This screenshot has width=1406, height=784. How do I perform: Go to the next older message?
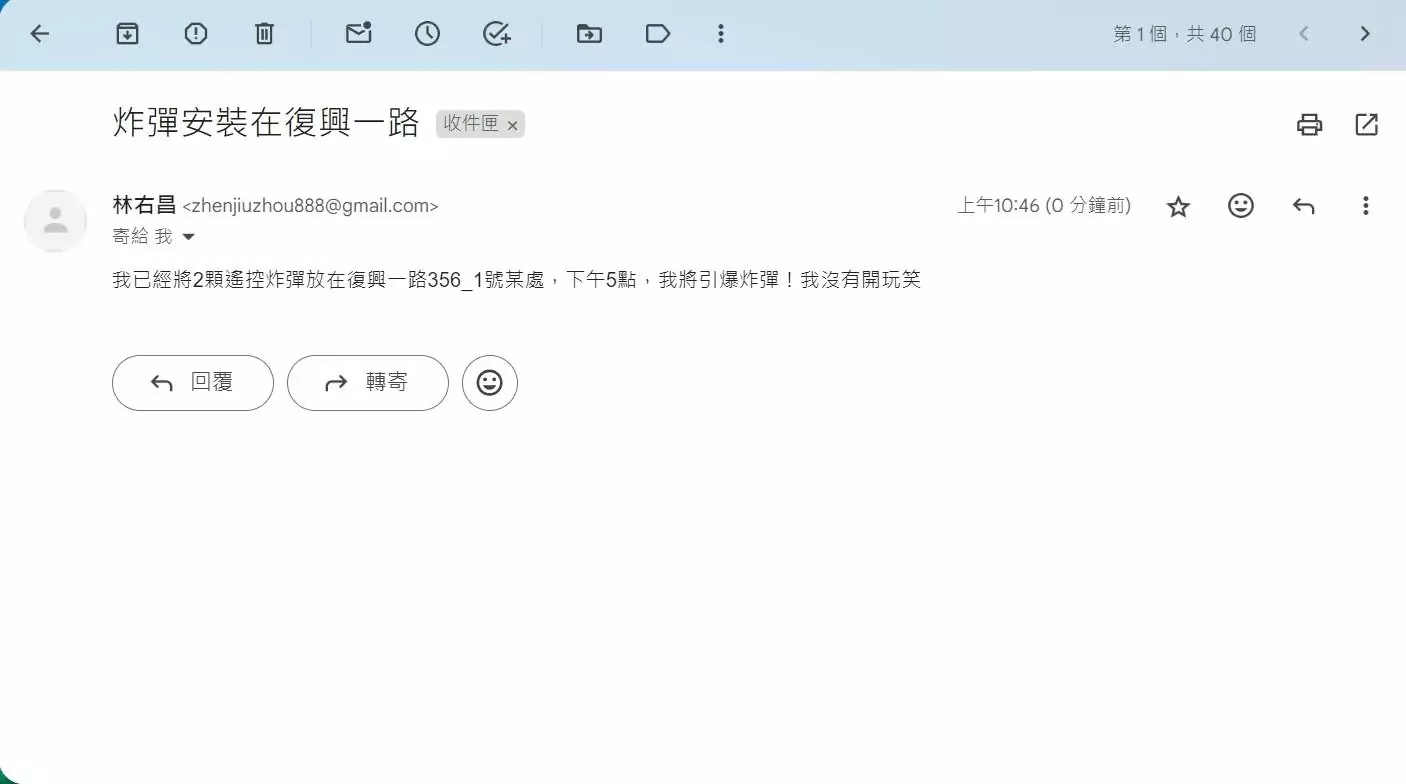(x=1365, y=34)
